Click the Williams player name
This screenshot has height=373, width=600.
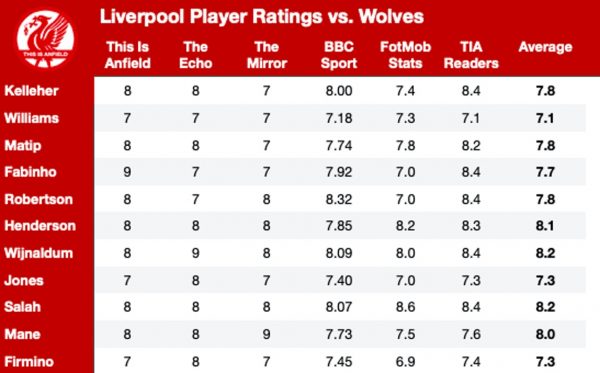[31, 118]
